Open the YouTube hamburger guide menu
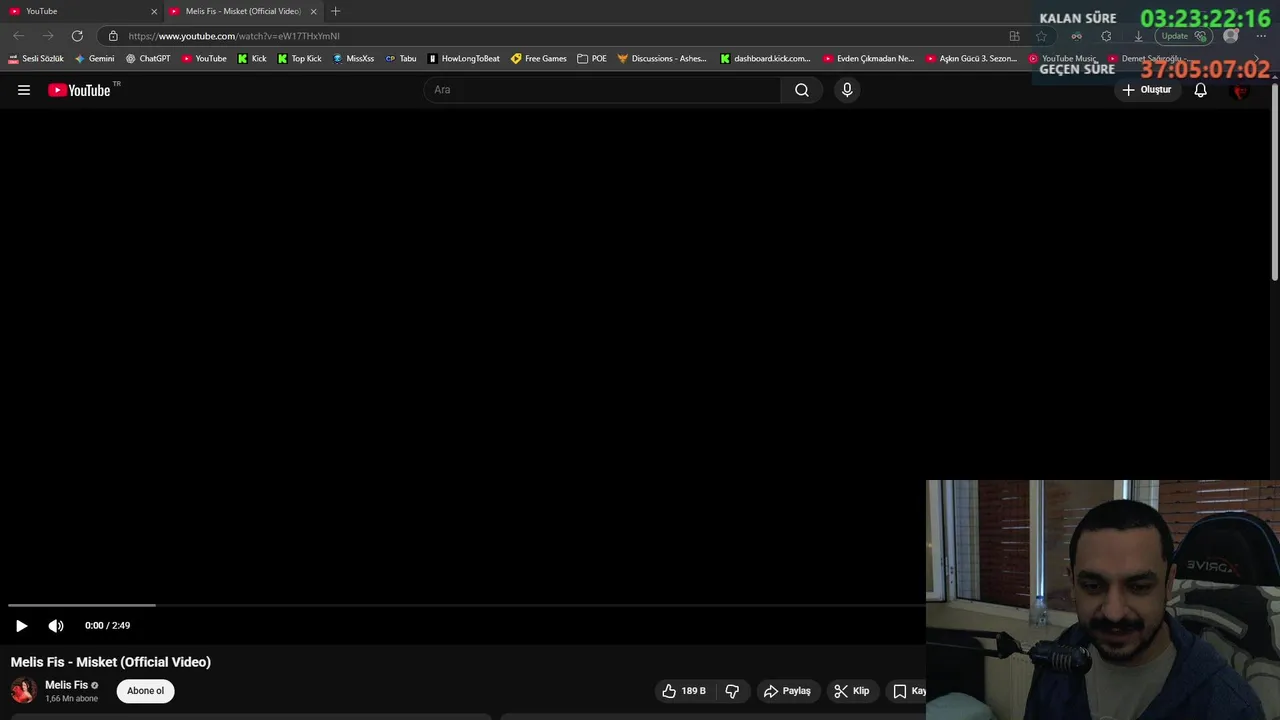1280x720 pixels. 24,90
